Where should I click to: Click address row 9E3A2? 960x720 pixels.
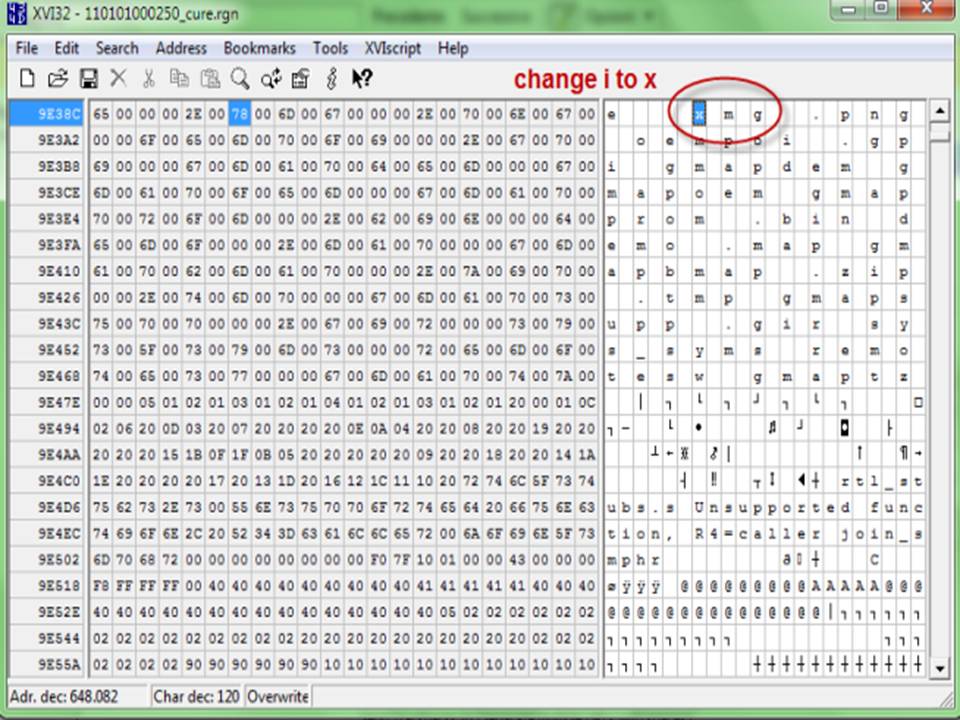coord(47,140)
